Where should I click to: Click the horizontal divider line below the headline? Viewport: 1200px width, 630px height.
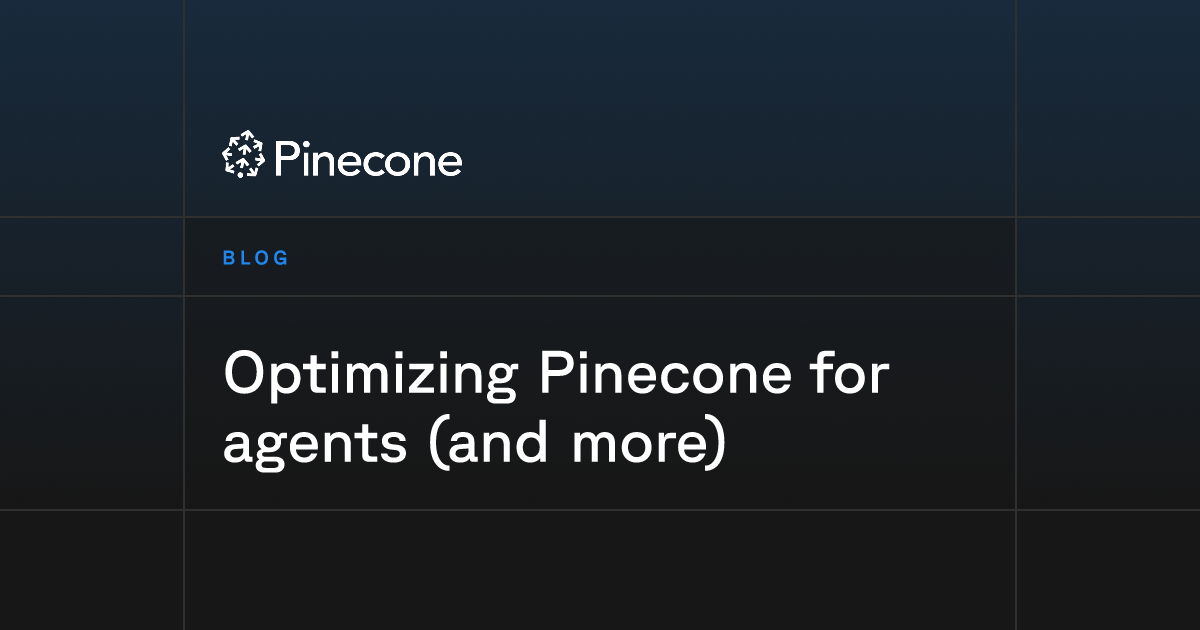point(600,510)
